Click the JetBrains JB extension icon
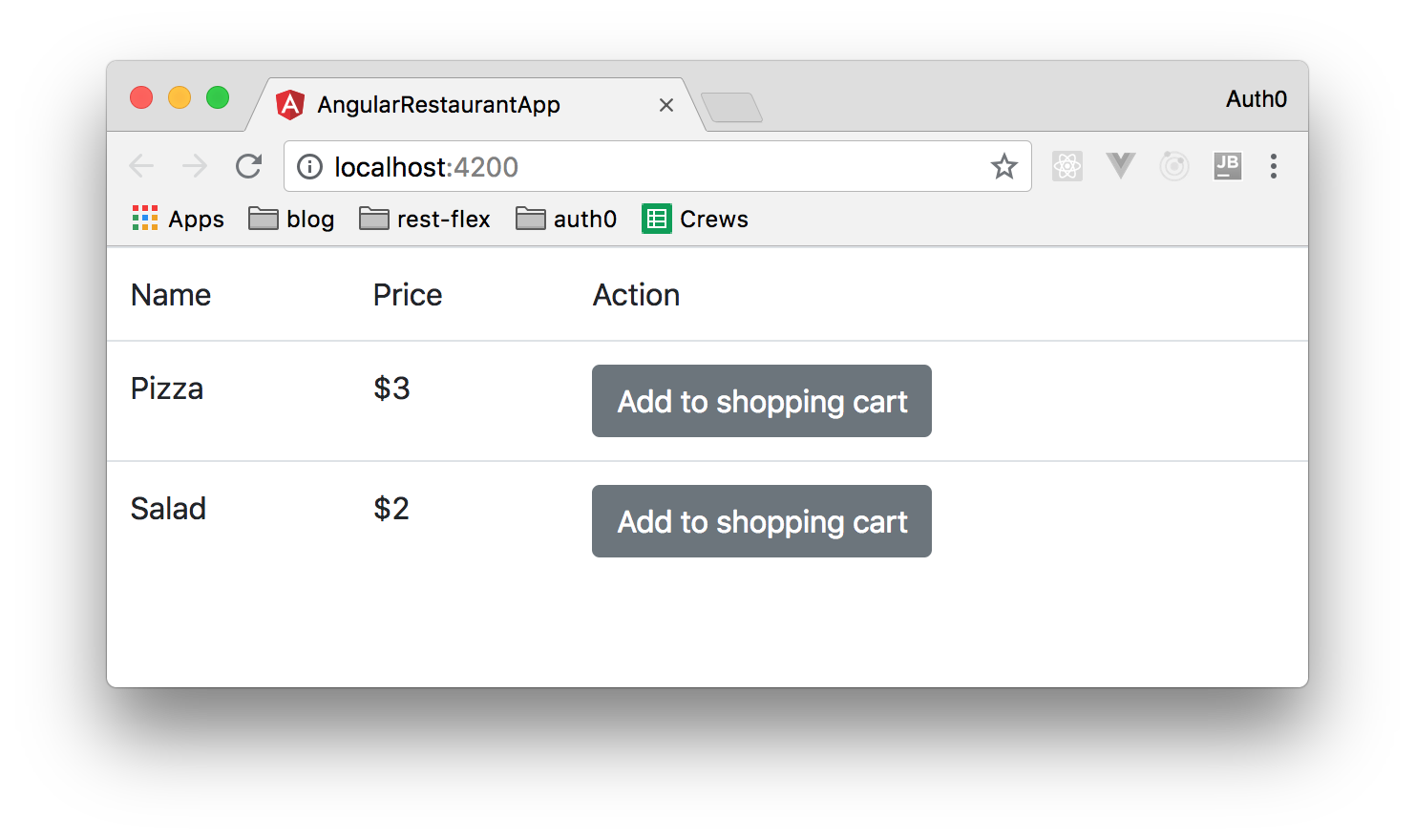This screenshot has height=840, width=1415. point(1227,166)
